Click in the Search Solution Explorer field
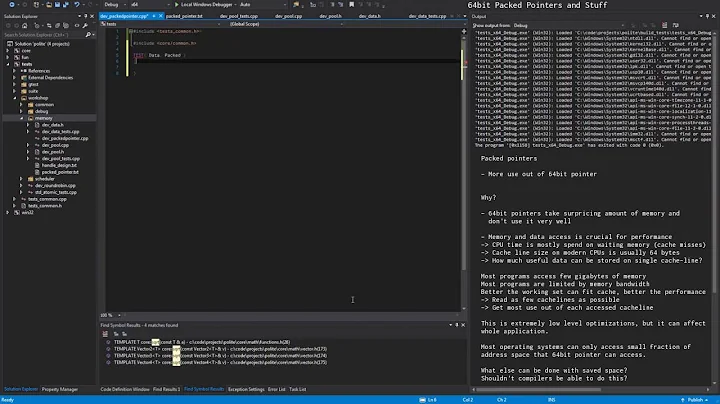 pyautogui.click(x=44, y=35)
